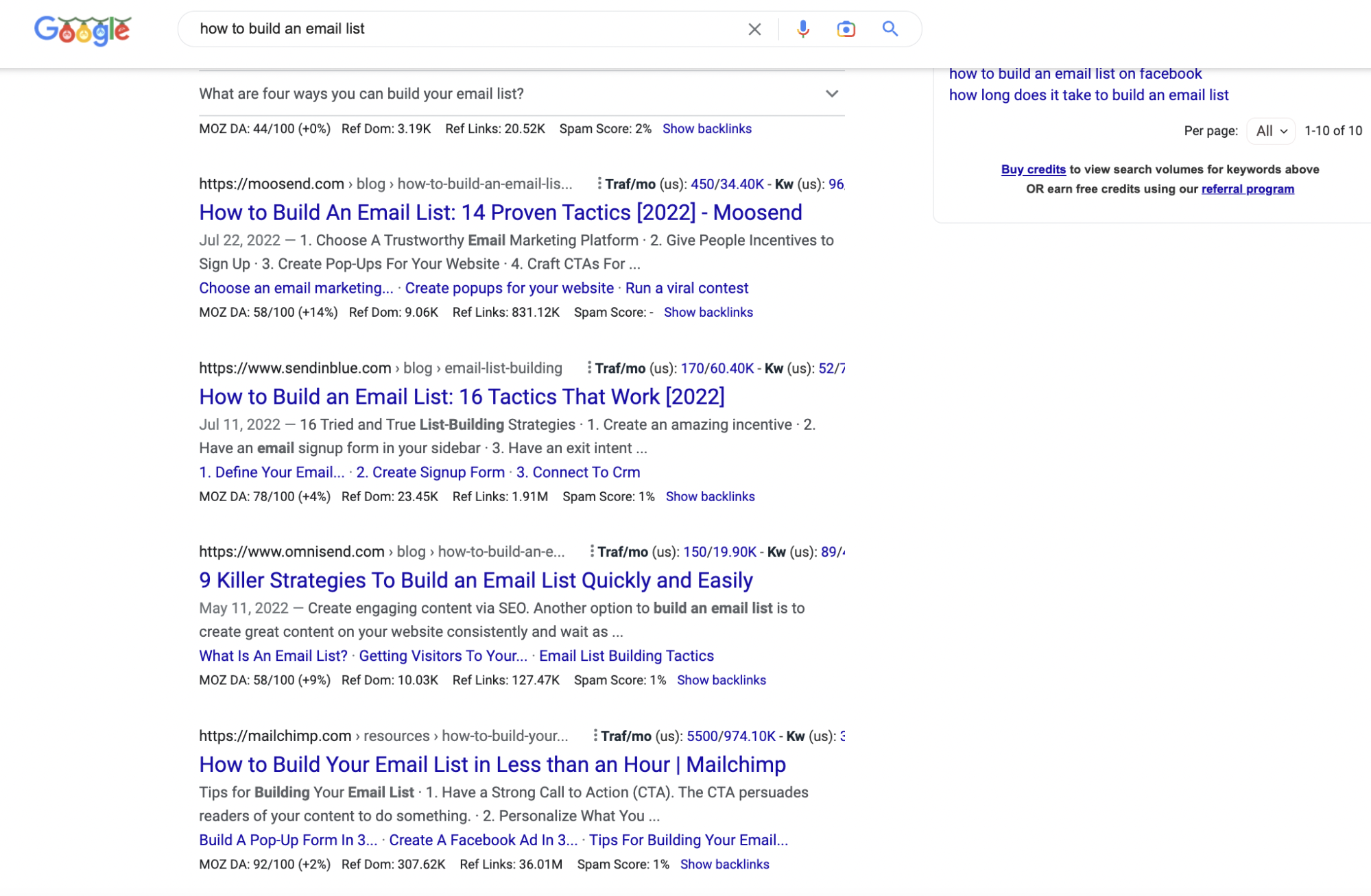
Task: Open the Moosend '14 Proven Tactics' result
Action: (500, 213)
